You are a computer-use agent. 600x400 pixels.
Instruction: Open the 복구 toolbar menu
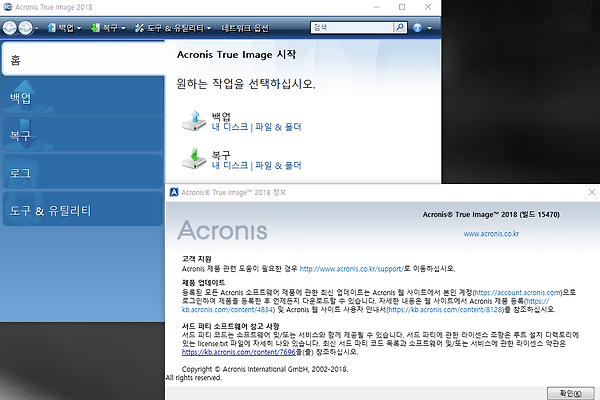tap(108, 28)
